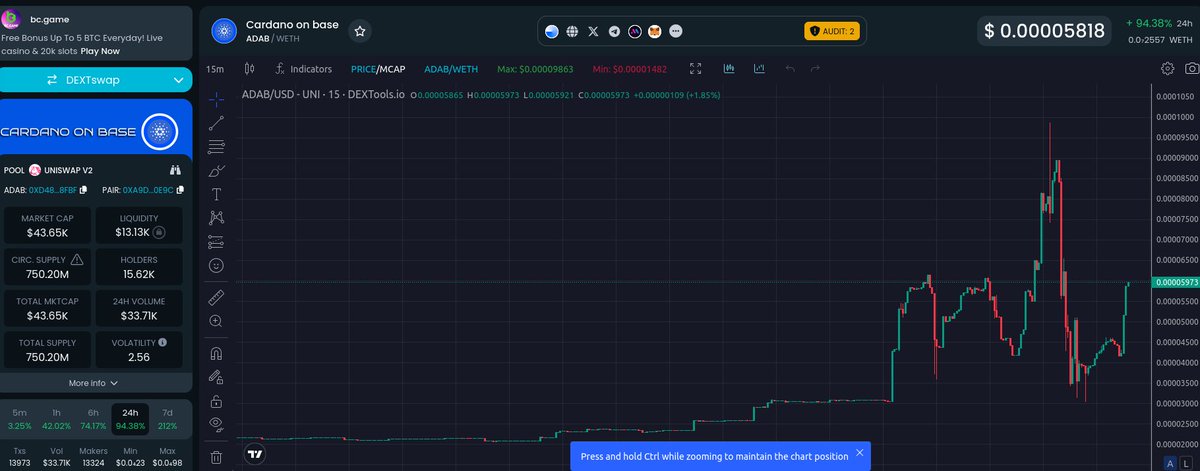Screen dimensions: 1200x471
Task: Open the project website globe icon
Action: coord(572,31)
